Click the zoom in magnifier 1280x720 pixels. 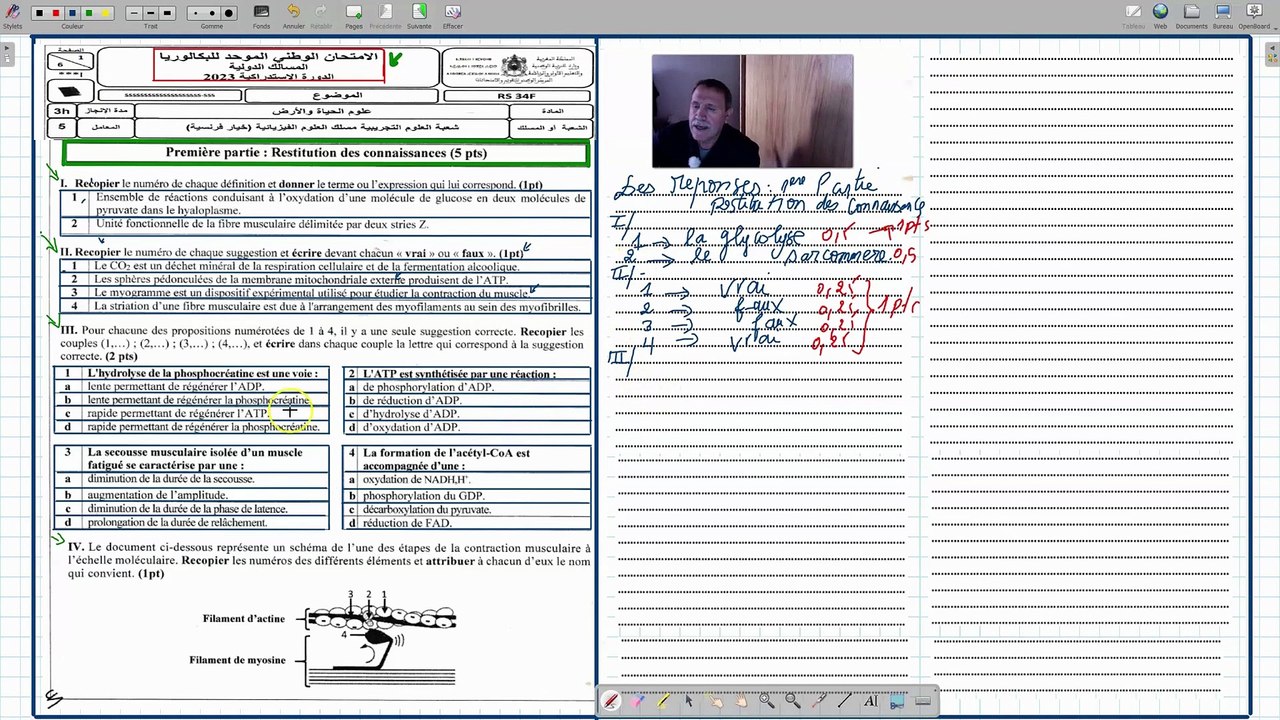click(767, 701)
